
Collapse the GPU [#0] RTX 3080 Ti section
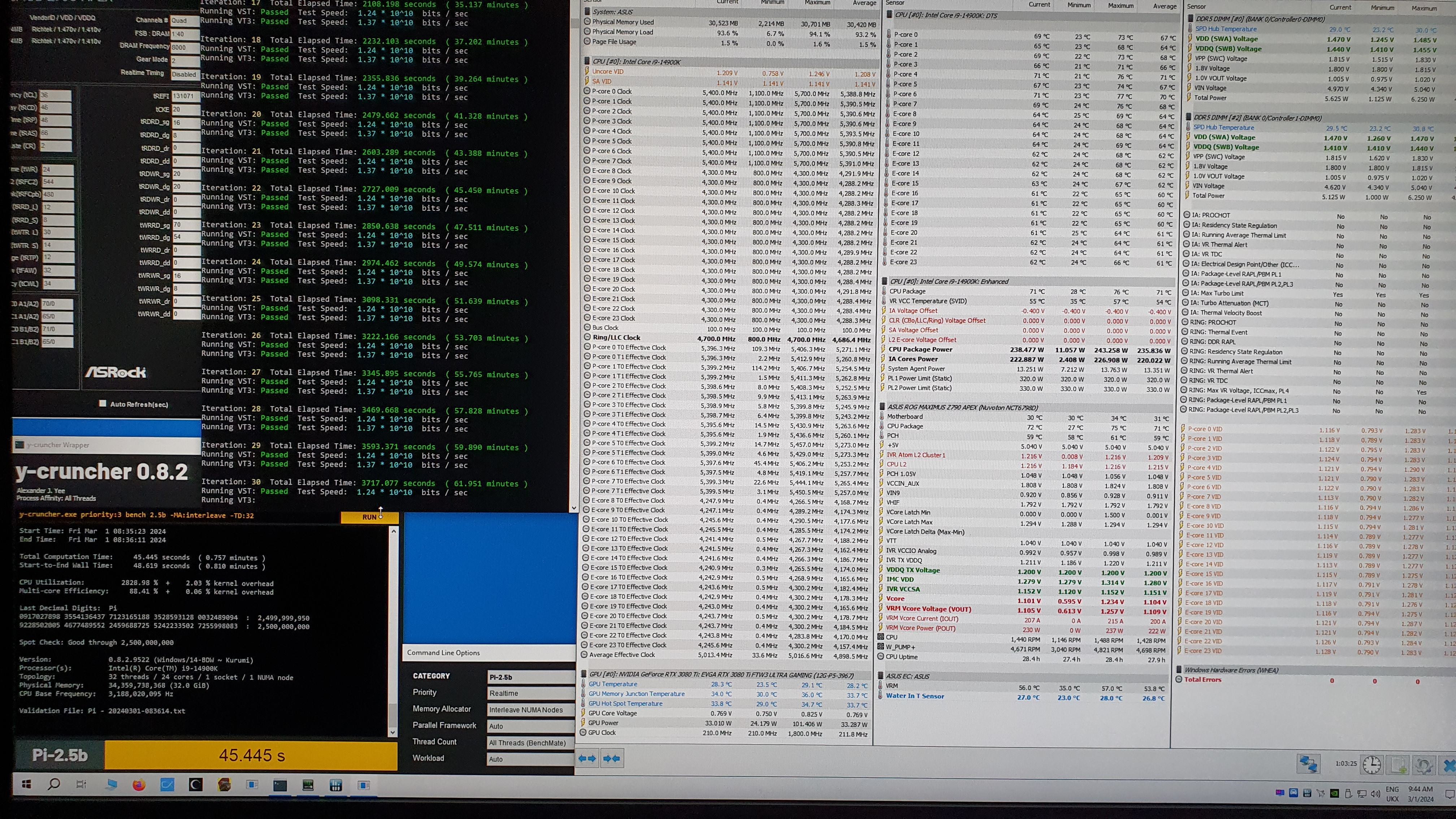click(585, 674)
